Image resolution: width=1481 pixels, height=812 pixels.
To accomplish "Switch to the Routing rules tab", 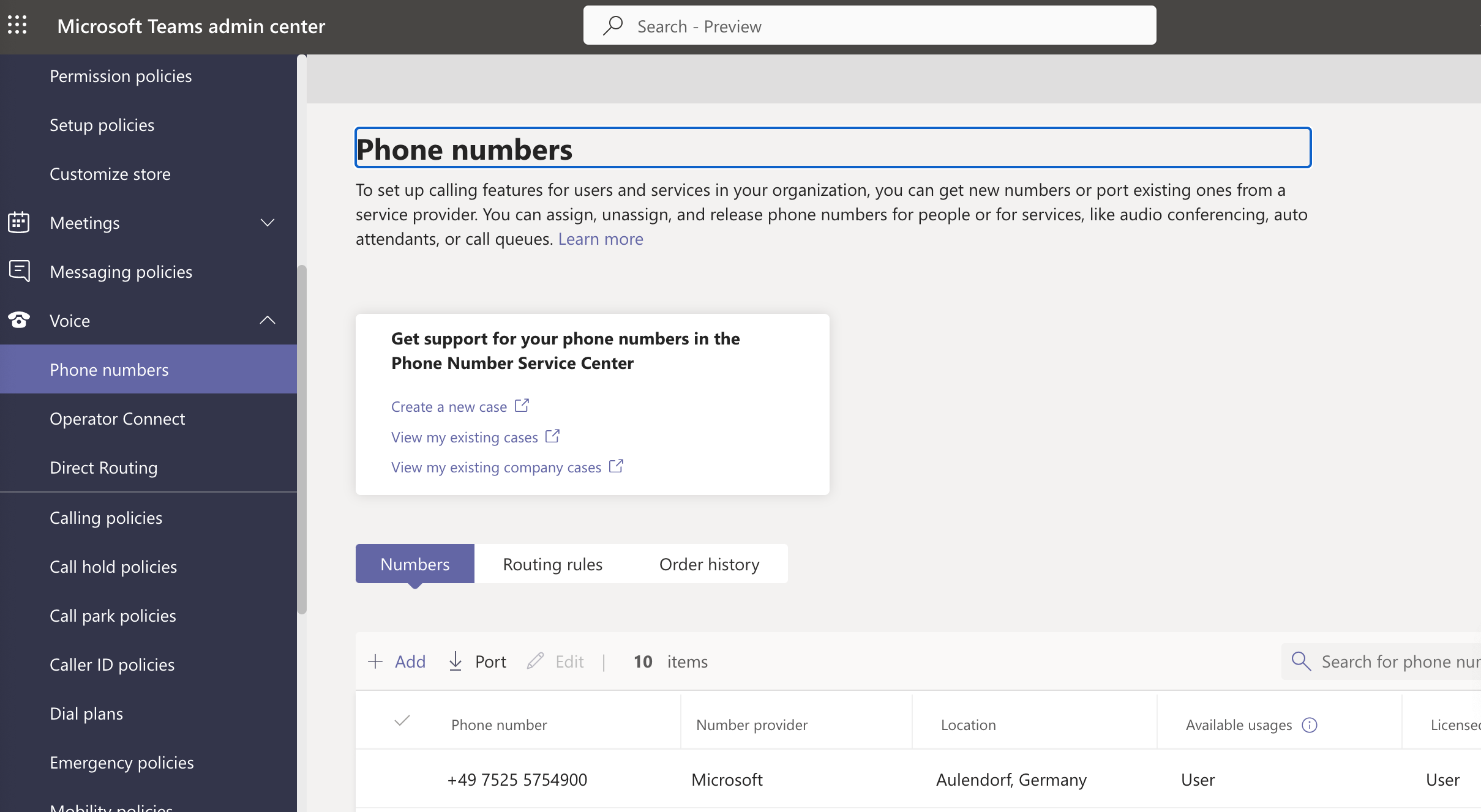I will [552, 564].
